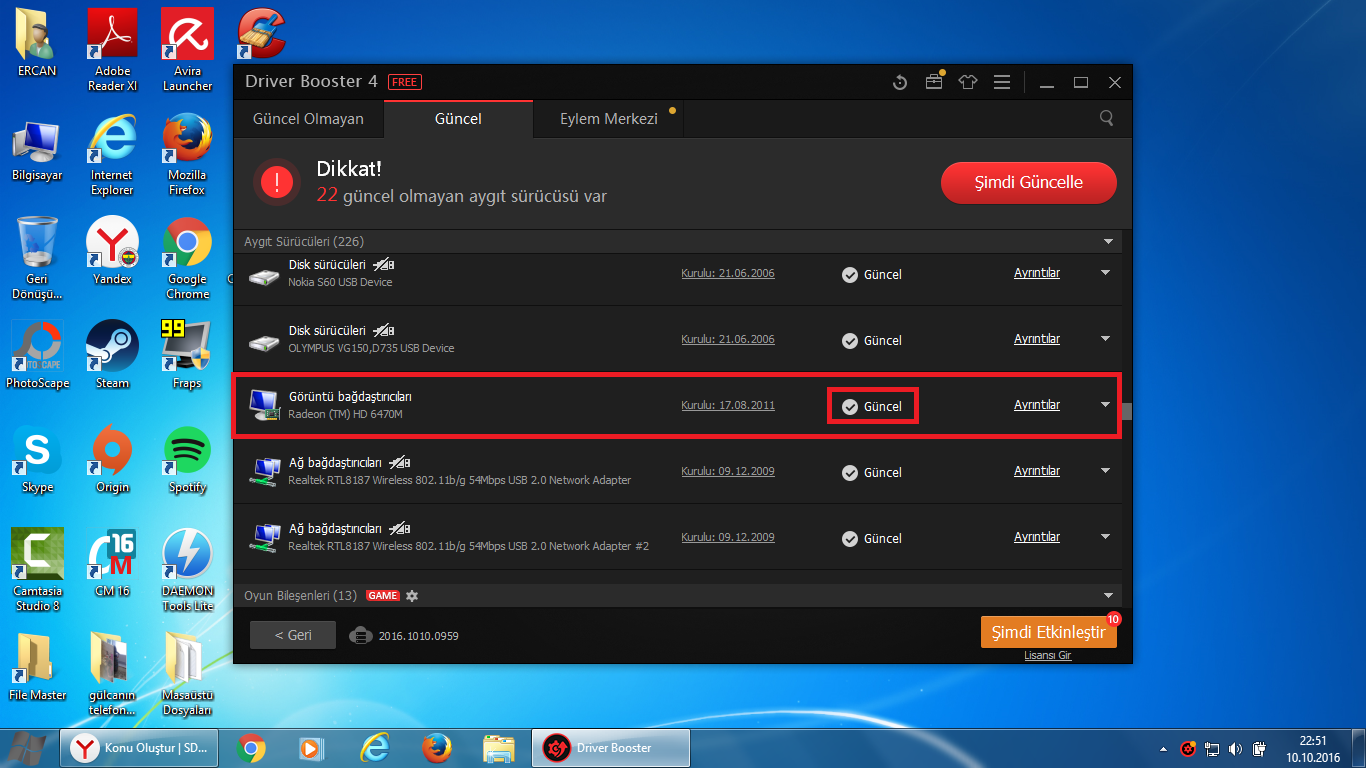Select Internet Explorer desktop shortcut
Viewport: 1366px width, 768px height.
click(x=112, y=156)
